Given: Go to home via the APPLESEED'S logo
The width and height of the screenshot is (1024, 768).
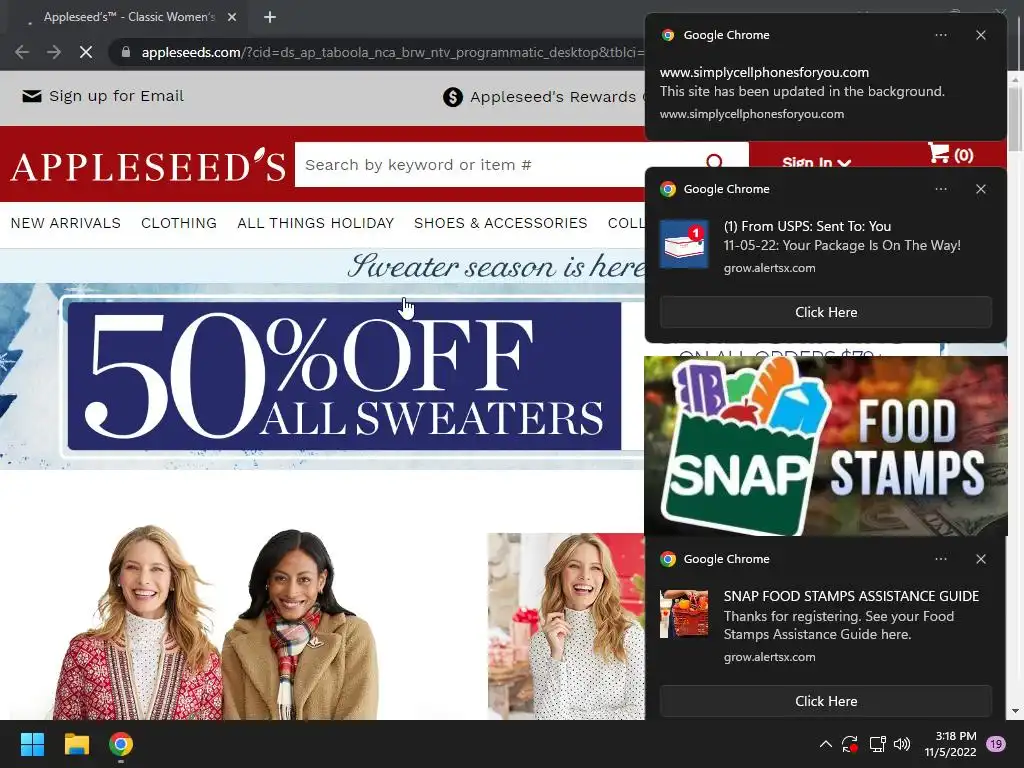Looking at the screenshot, I should click(x=148, y=165).
